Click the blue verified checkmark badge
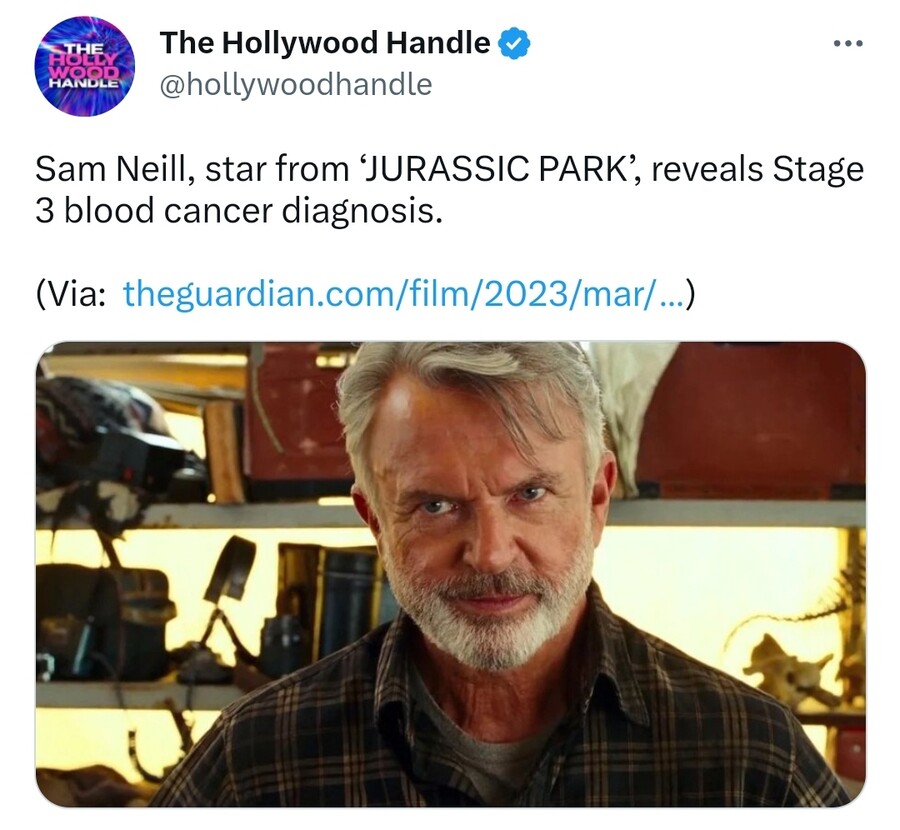 (514, 43)
